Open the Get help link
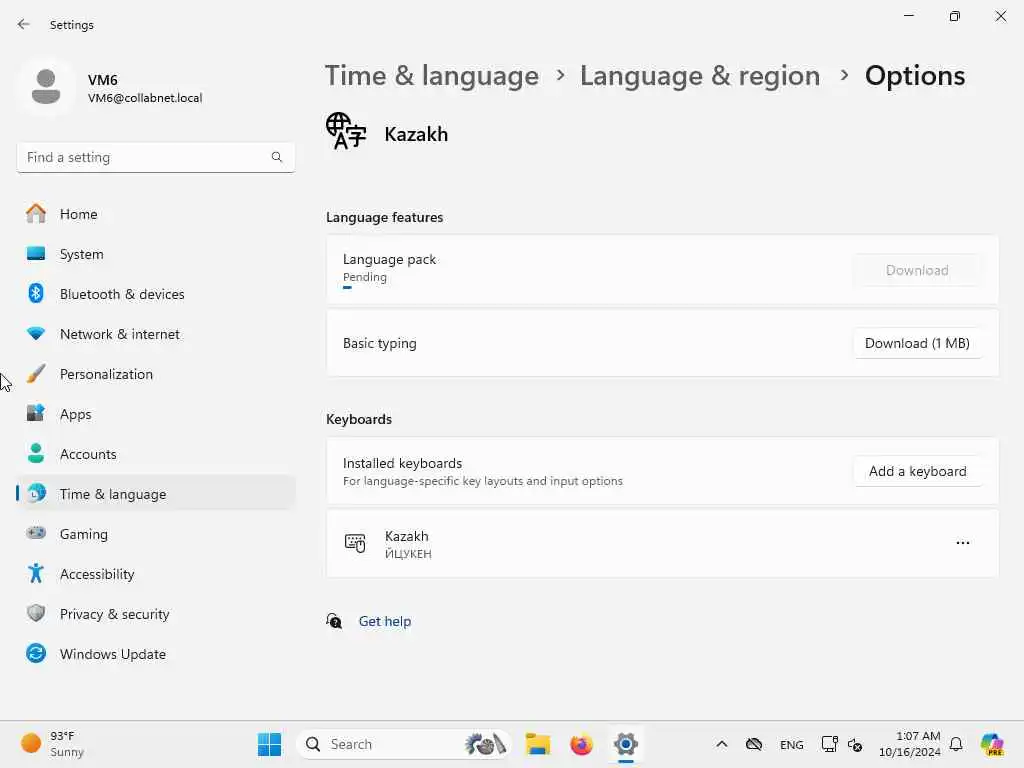 click(x=385, y=621)
